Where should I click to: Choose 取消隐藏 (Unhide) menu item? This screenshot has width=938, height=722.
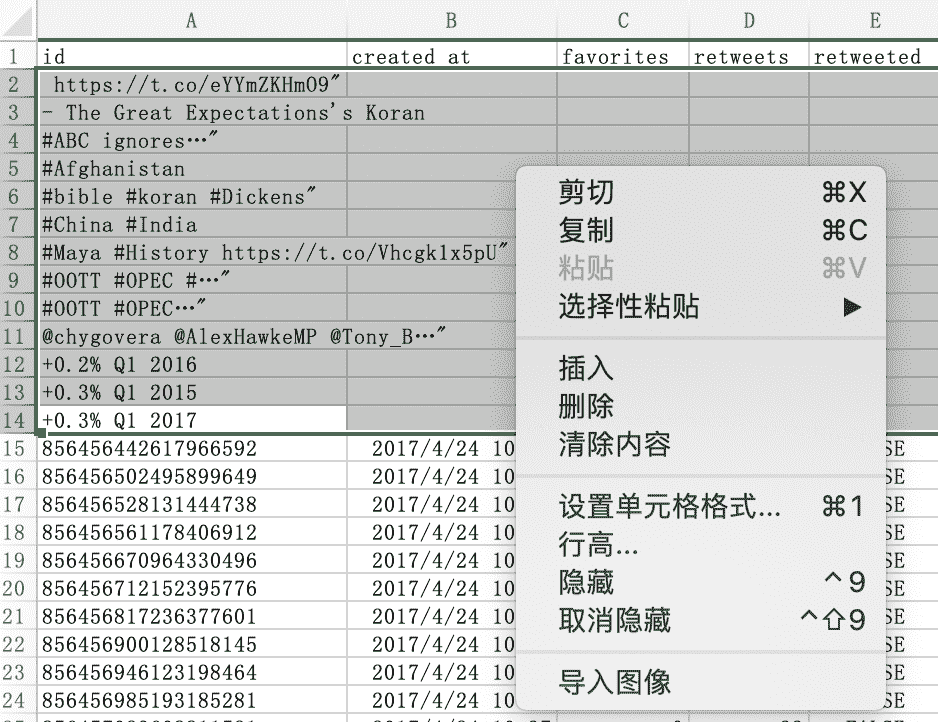[x=614, y=620]
